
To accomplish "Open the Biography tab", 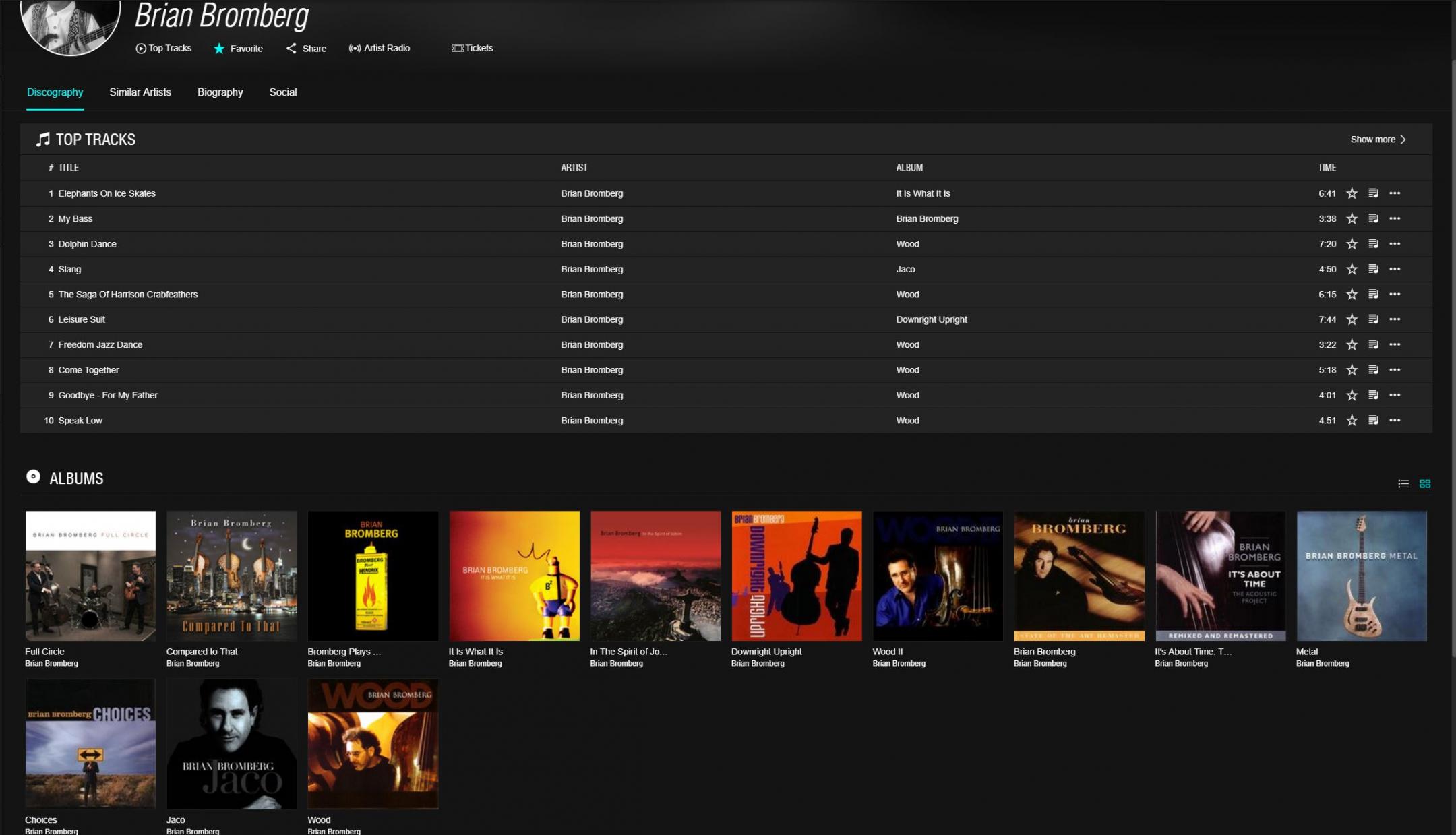I will 220,92.
